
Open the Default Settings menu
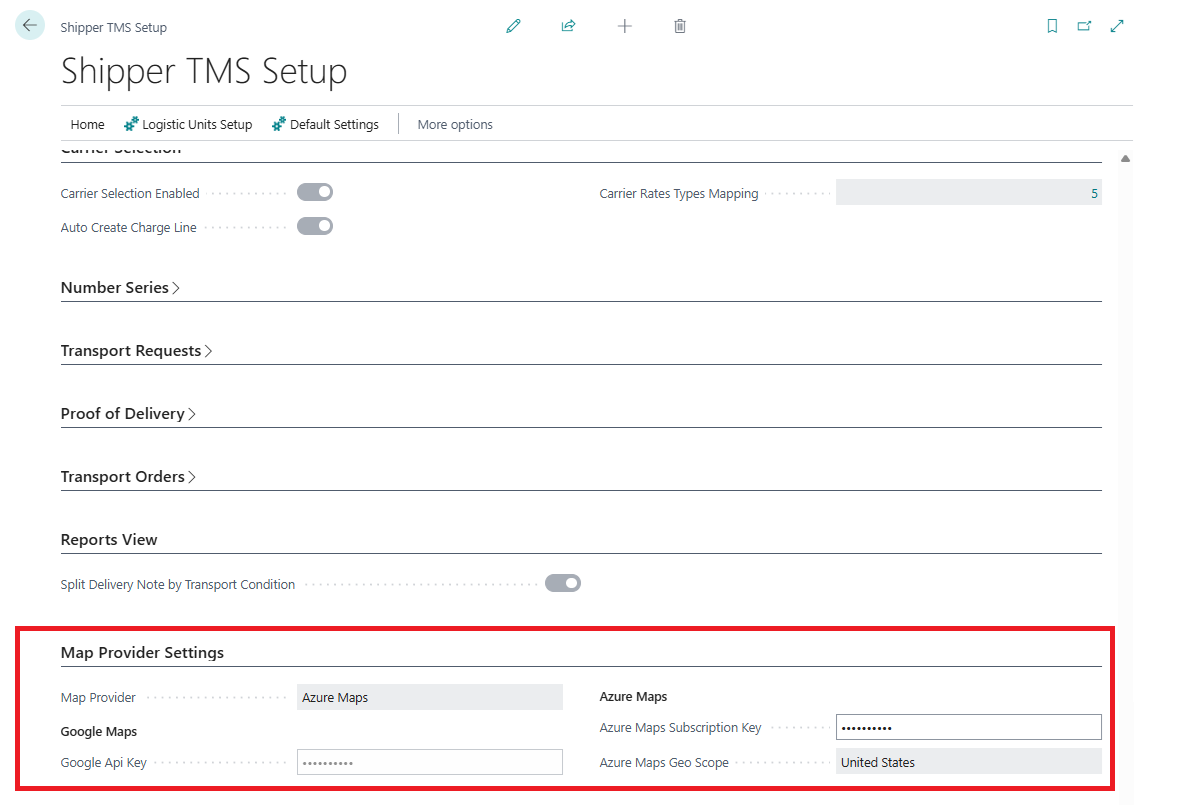point(325,124)
